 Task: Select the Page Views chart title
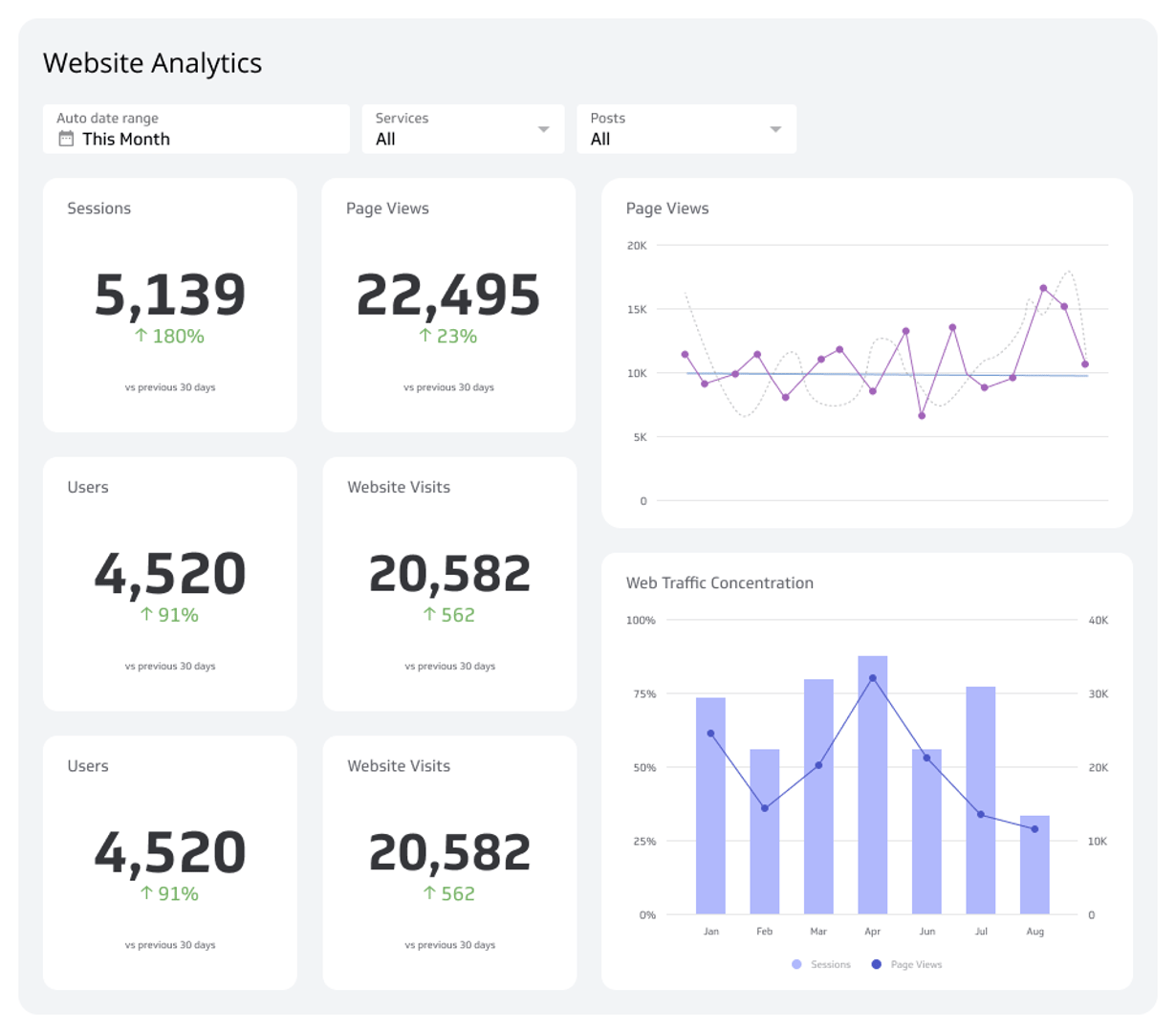pos(666,208)
